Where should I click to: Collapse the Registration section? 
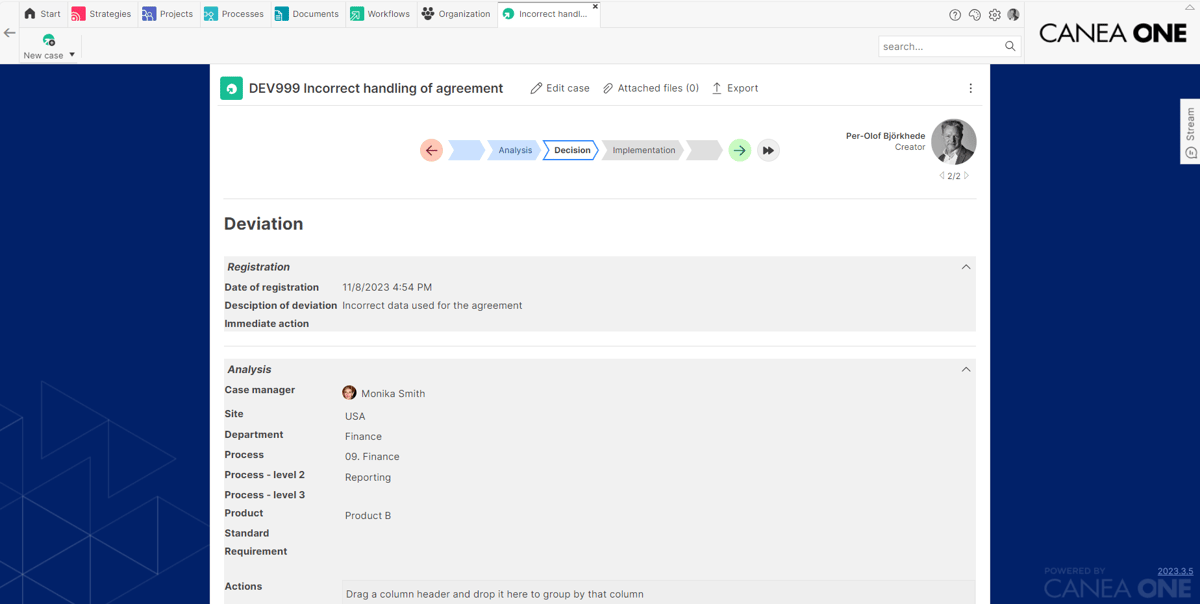pyautogui.click(x=966, y=267)
